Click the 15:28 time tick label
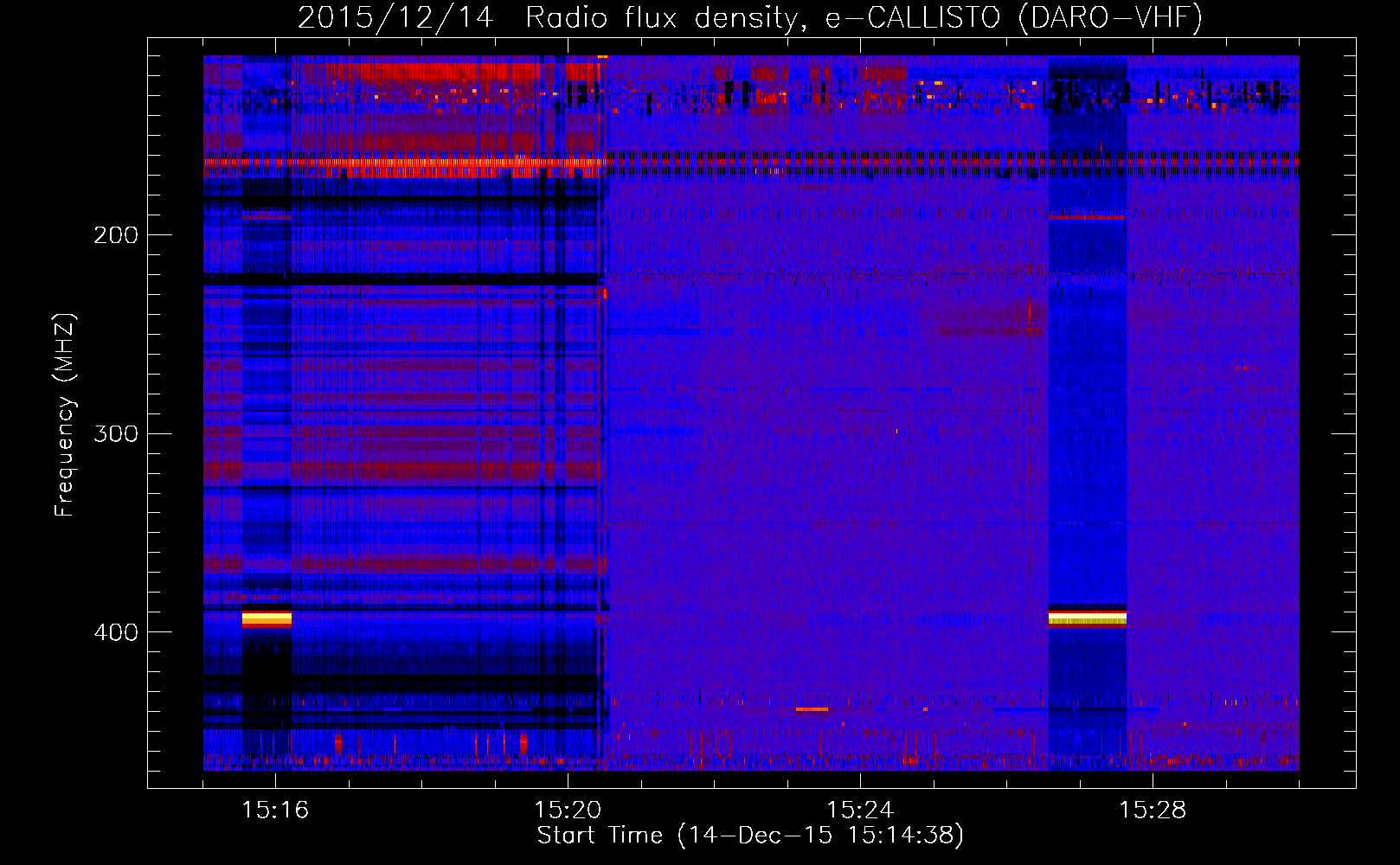1400x865 pixels. pyautogui.click(x=1153, y=811)
